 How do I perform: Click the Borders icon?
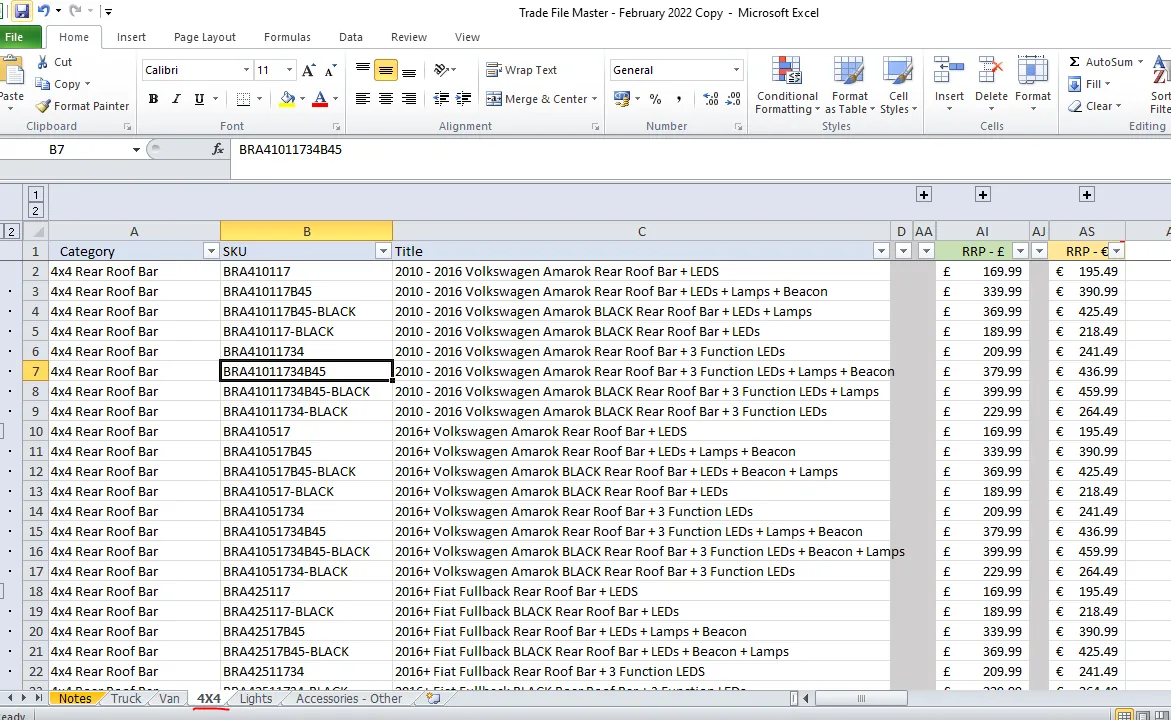tap(243, 99)
